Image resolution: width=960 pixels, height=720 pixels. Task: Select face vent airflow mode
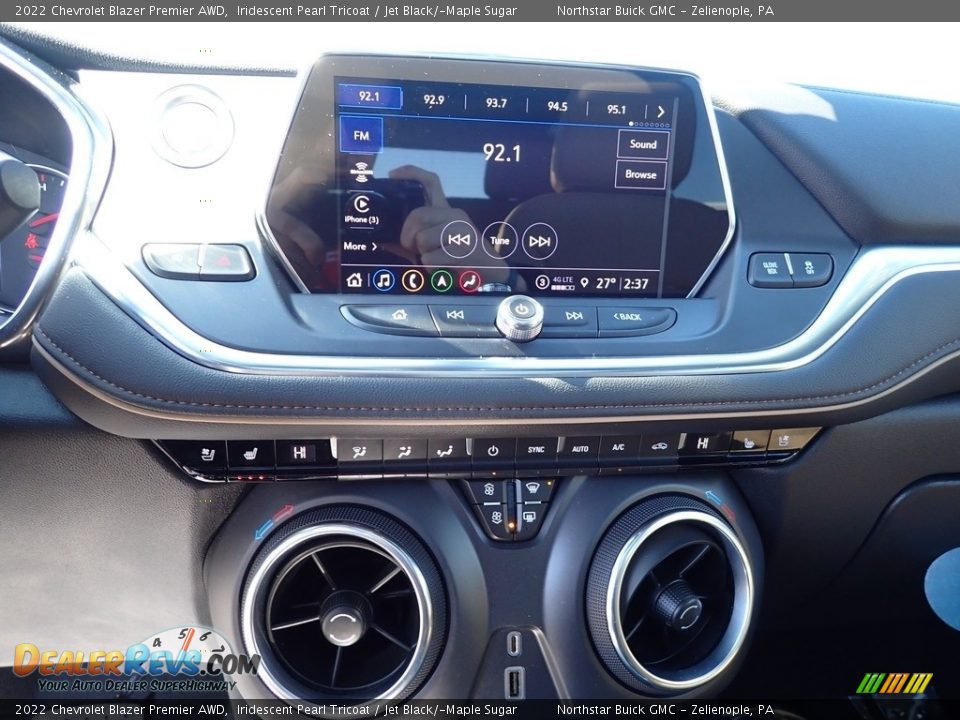pos(404,452)
